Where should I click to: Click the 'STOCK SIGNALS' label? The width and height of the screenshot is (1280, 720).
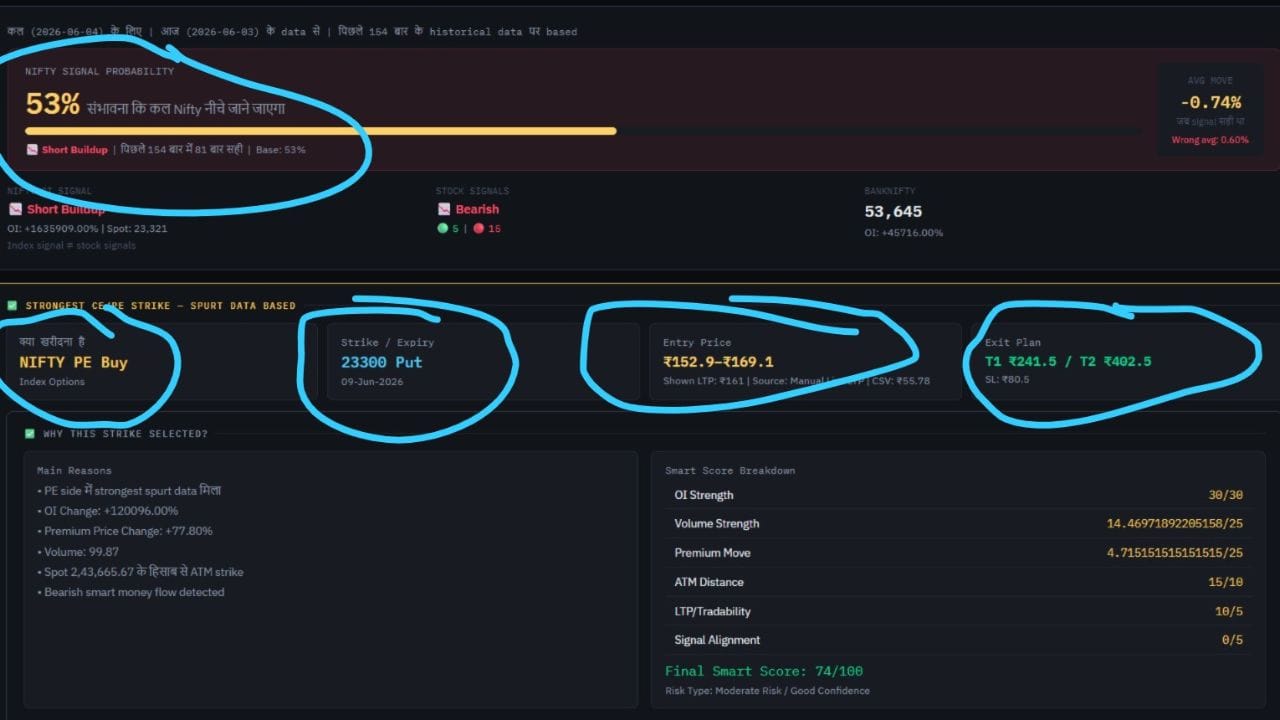point(472,191)
